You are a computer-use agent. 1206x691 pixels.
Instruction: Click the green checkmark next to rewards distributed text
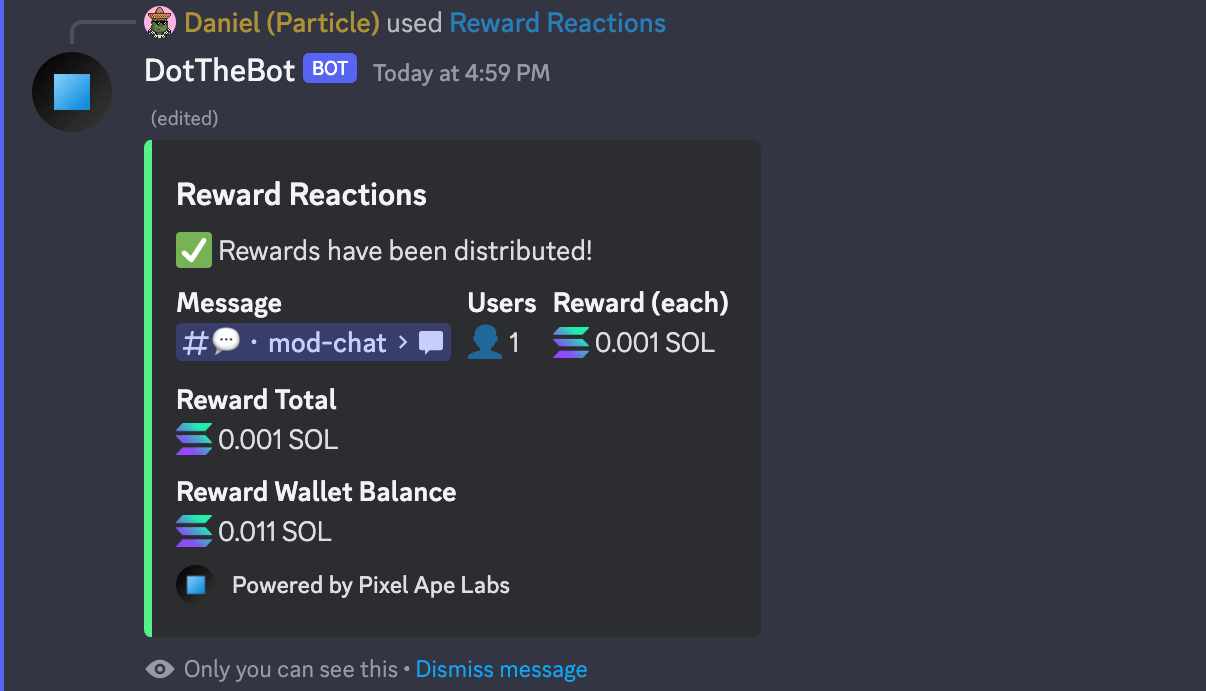point(193,250)
